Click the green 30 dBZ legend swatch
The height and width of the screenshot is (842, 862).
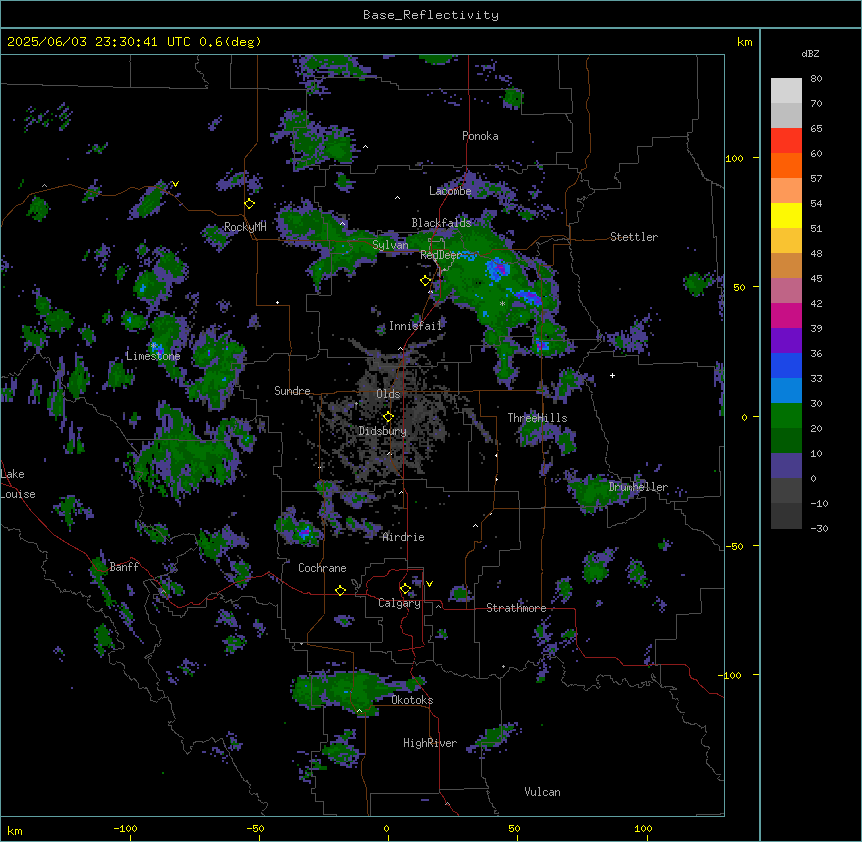click(x=786, y=416)
